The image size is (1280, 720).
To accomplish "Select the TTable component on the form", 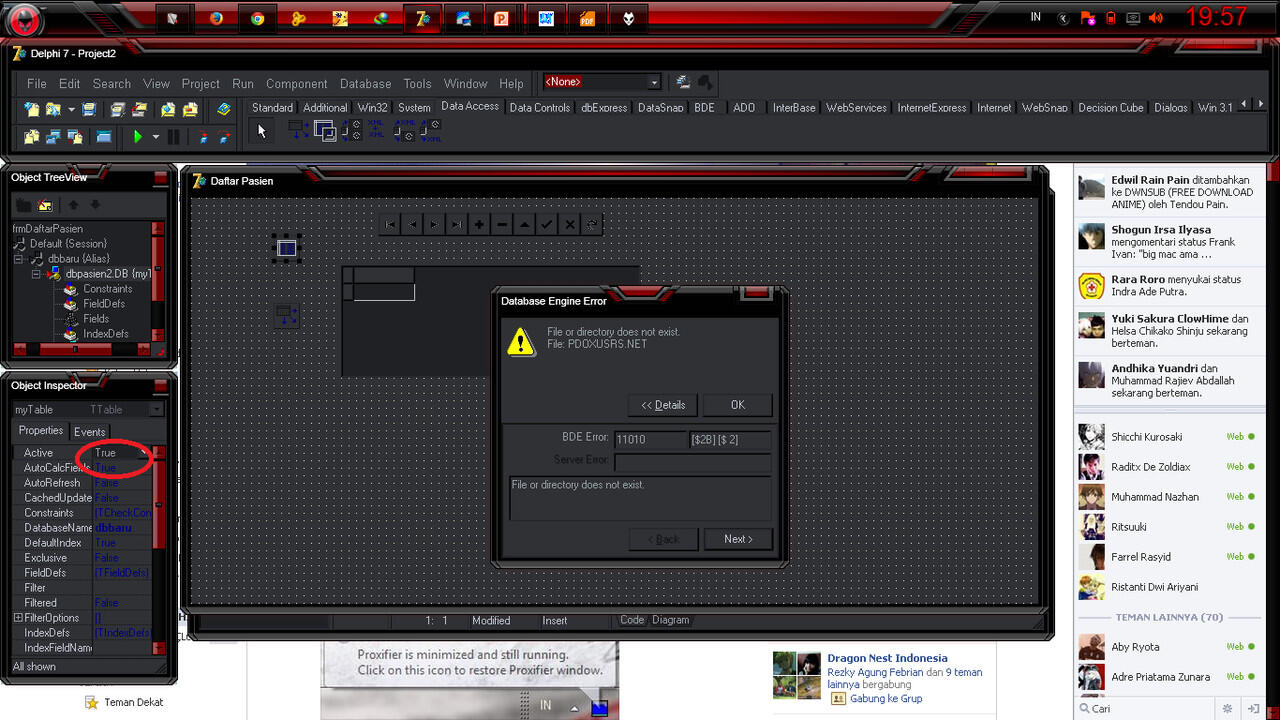I will (x=286, y=248).
